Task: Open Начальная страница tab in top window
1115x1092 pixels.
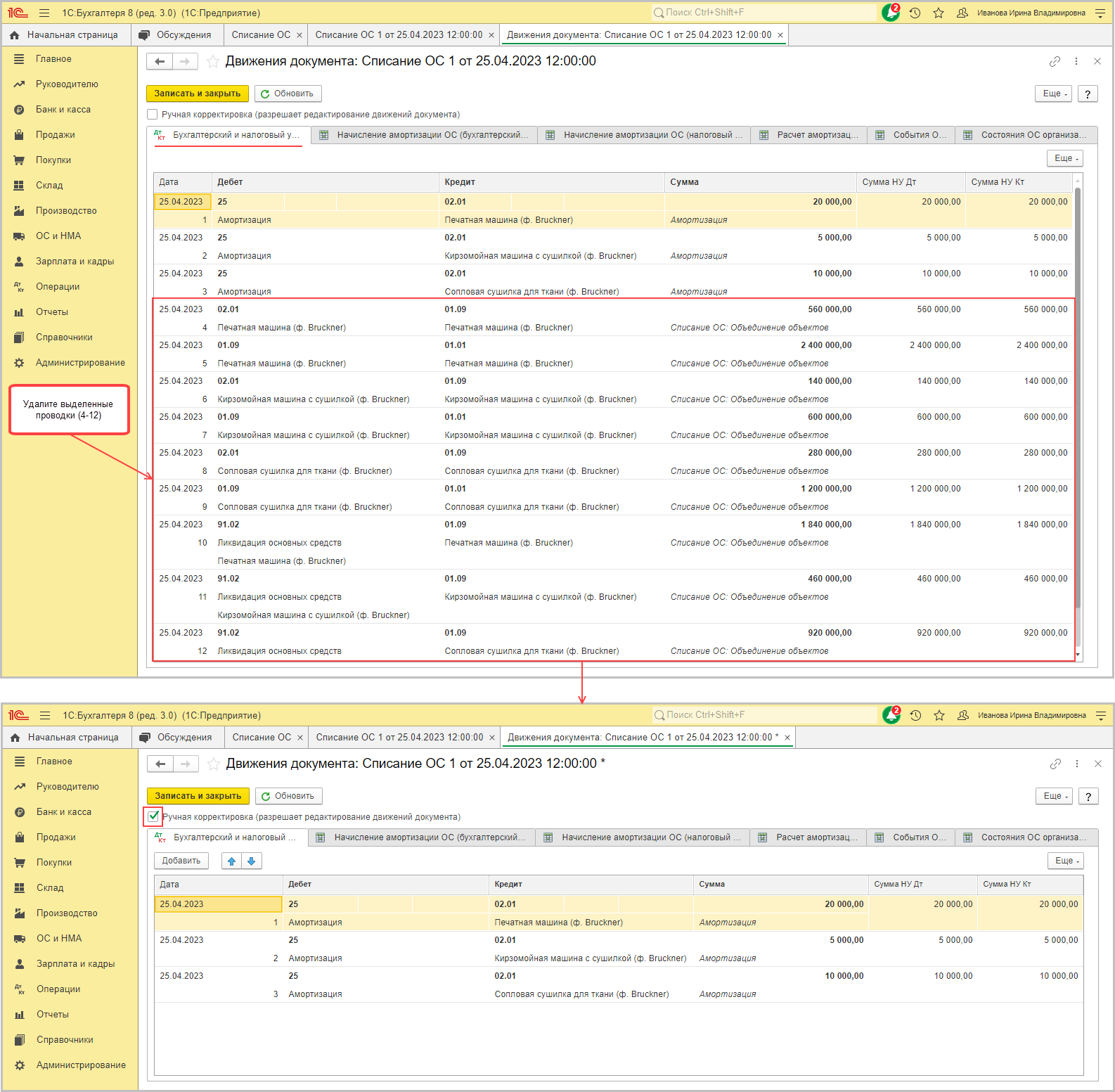Action: pyautogui.click(x=66, y=35)
